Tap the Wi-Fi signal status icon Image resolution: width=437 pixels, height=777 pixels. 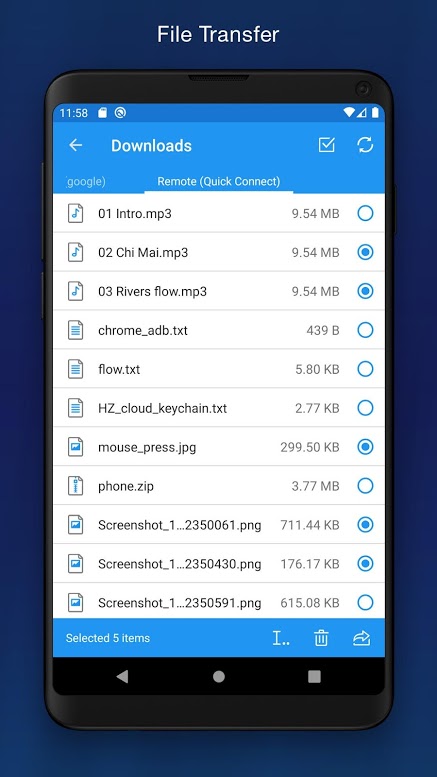(x=349, y=112)
